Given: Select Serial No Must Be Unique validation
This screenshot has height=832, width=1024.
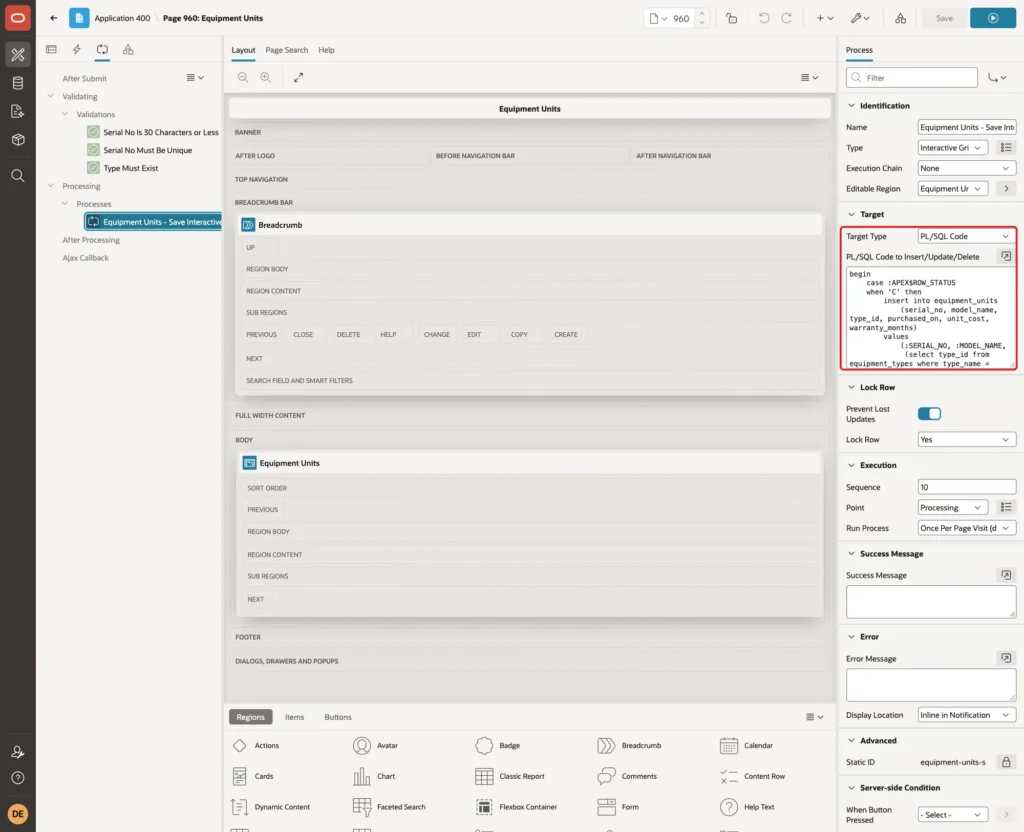Looking at the screenshot, I should (148, 150).
